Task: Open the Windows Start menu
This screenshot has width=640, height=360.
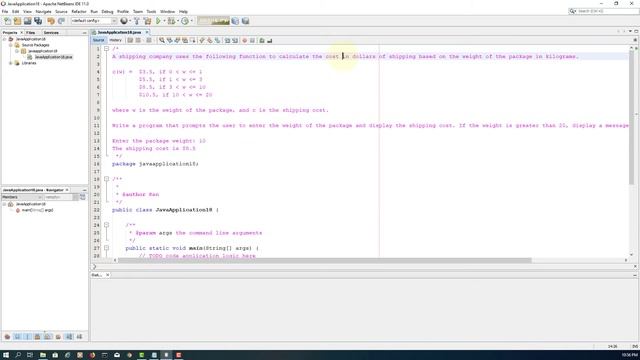Action: point(6,355)
